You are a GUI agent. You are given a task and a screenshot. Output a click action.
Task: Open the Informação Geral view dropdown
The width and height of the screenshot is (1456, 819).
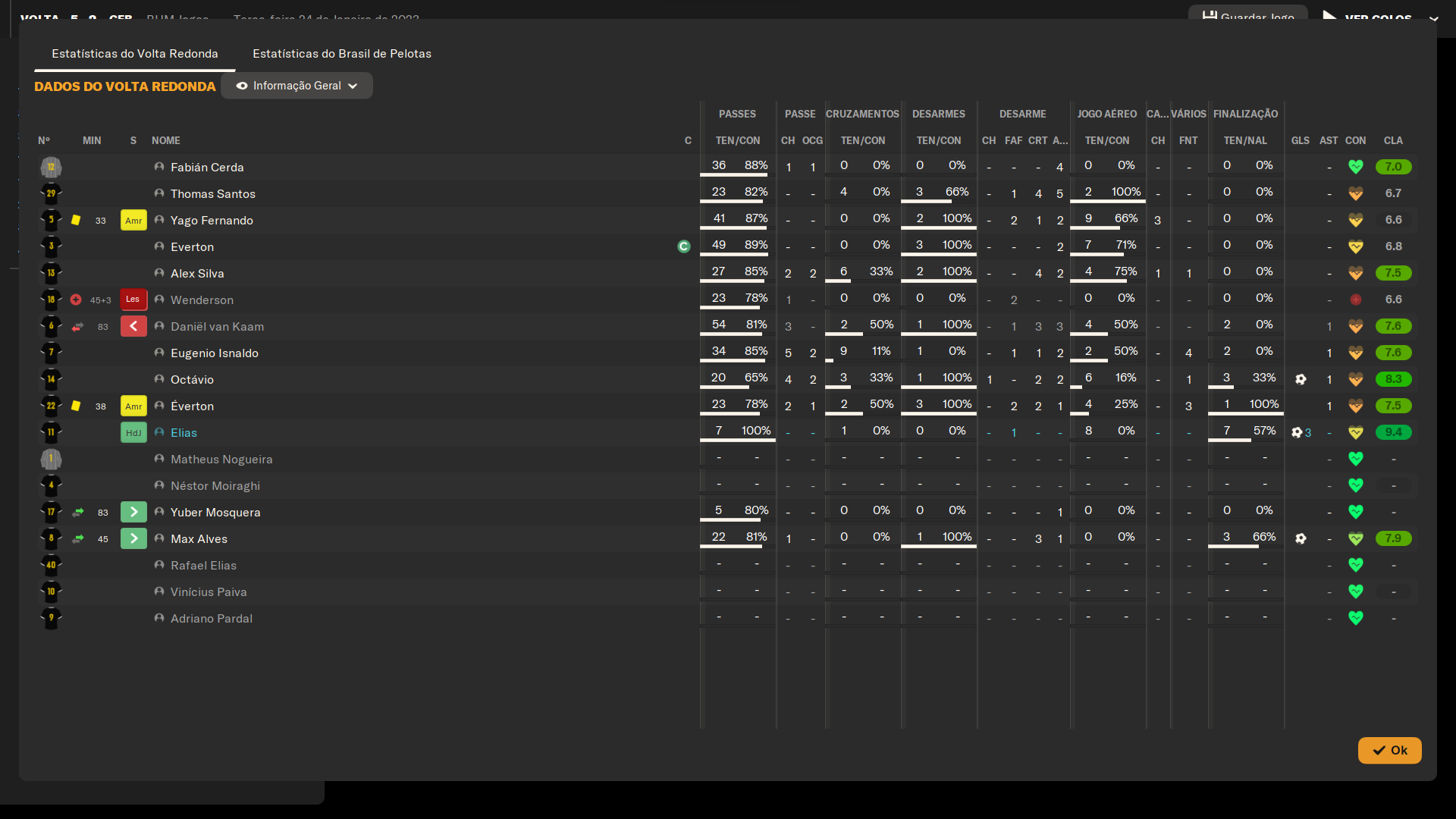coord(297,86)
